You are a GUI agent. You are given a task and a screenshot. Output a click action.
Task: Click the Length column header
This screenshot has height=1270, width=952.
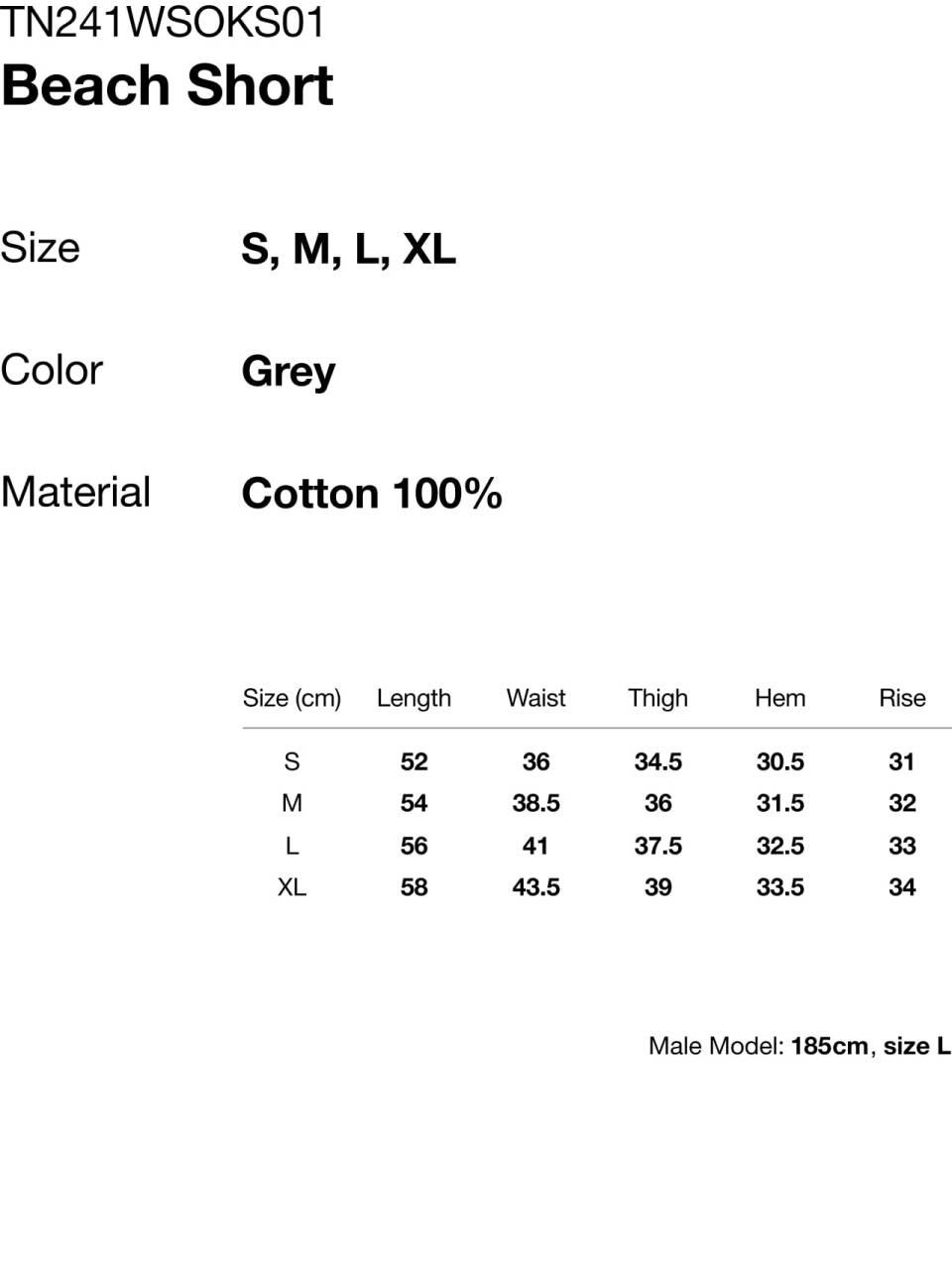click(414, 698)
